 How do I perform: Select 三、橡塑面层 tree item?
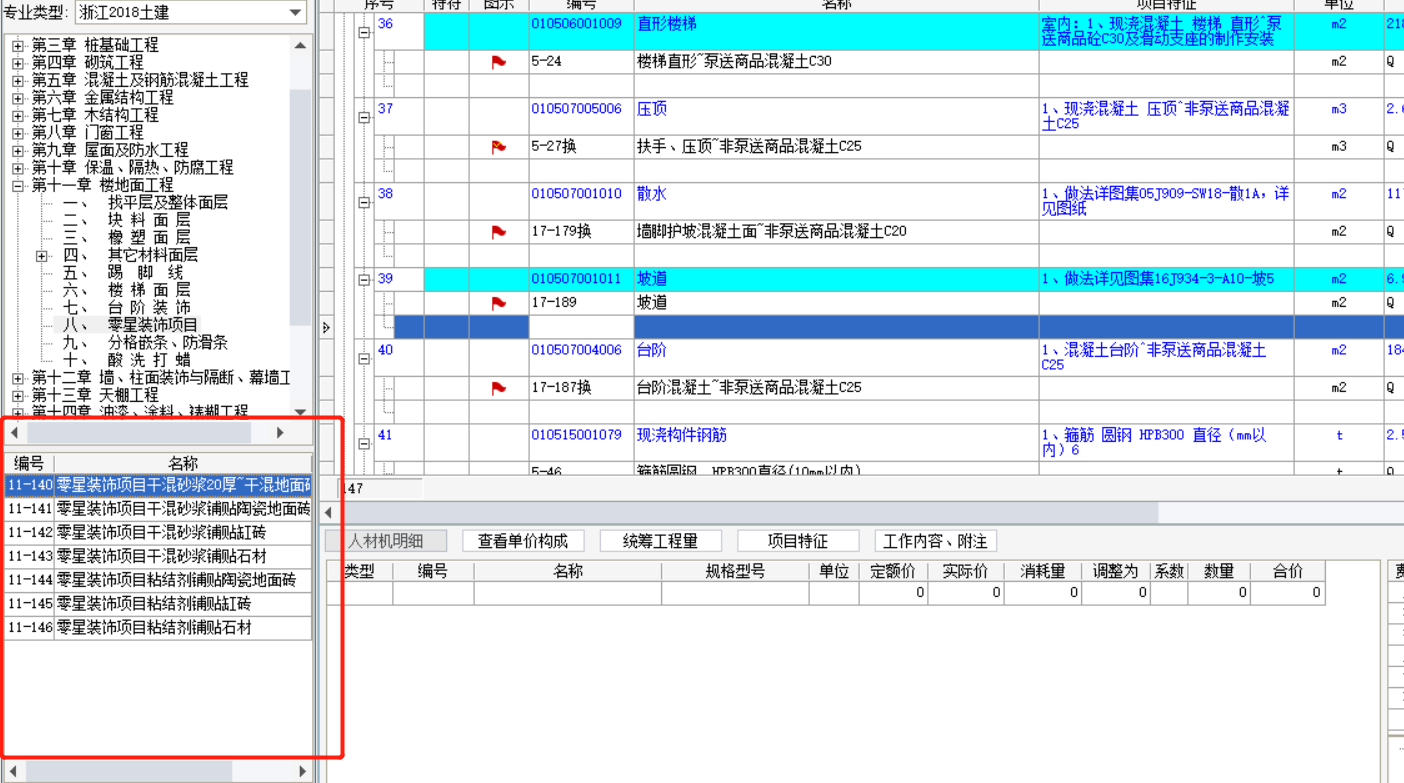(126, 238)
